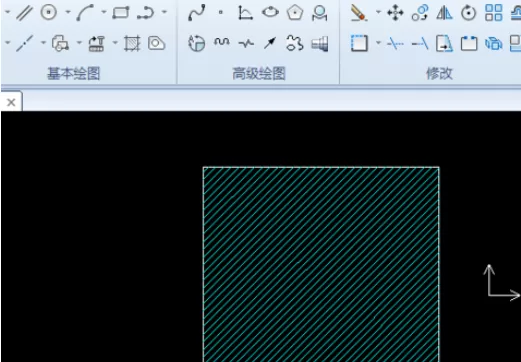Click the dashed-corner square trim icon

[x=359, y=43]
